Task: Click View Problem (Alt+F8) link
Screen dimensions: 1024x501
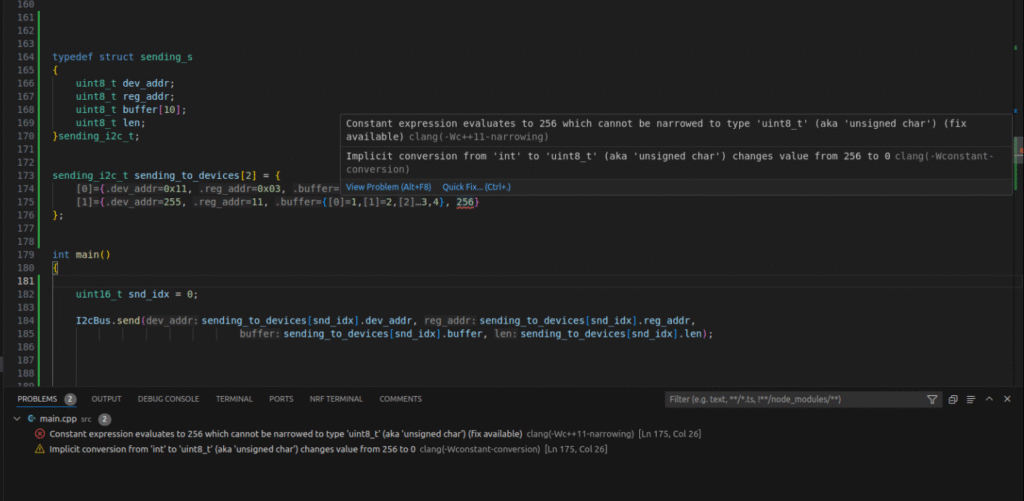Action: pyautogui.click(x=389, y=187)
